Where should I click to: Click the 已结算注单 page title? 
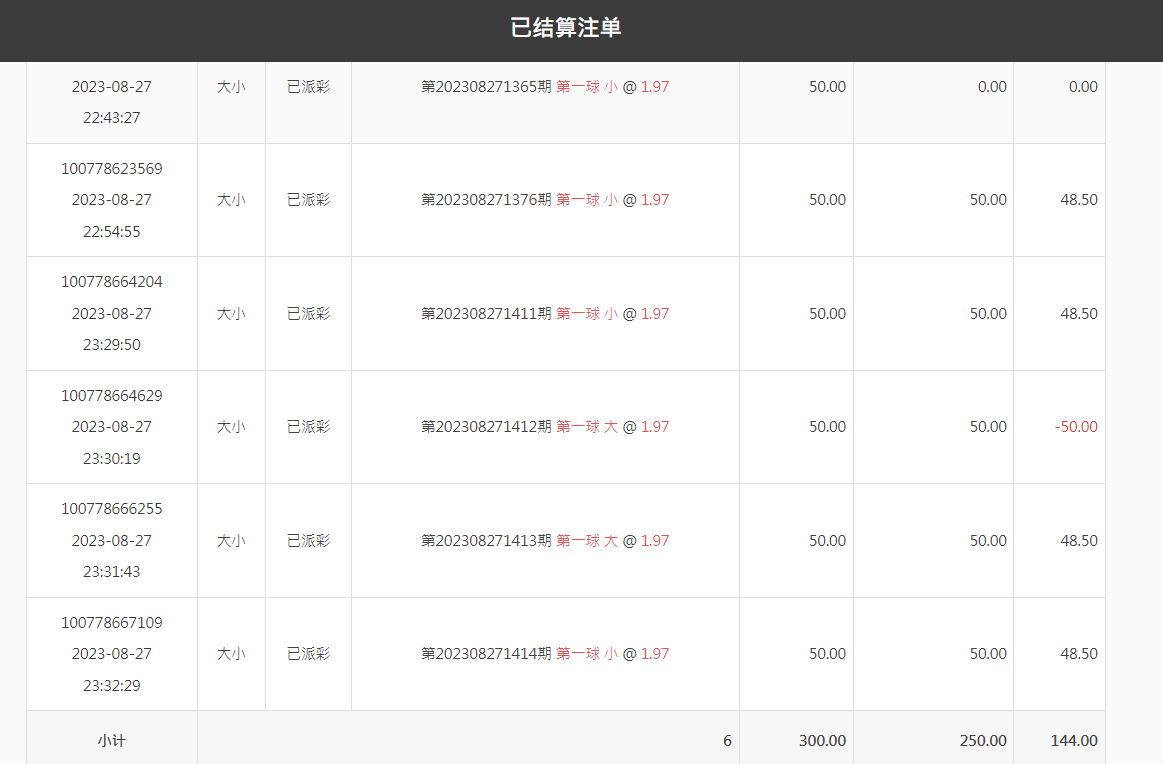[x=566, y=28]
